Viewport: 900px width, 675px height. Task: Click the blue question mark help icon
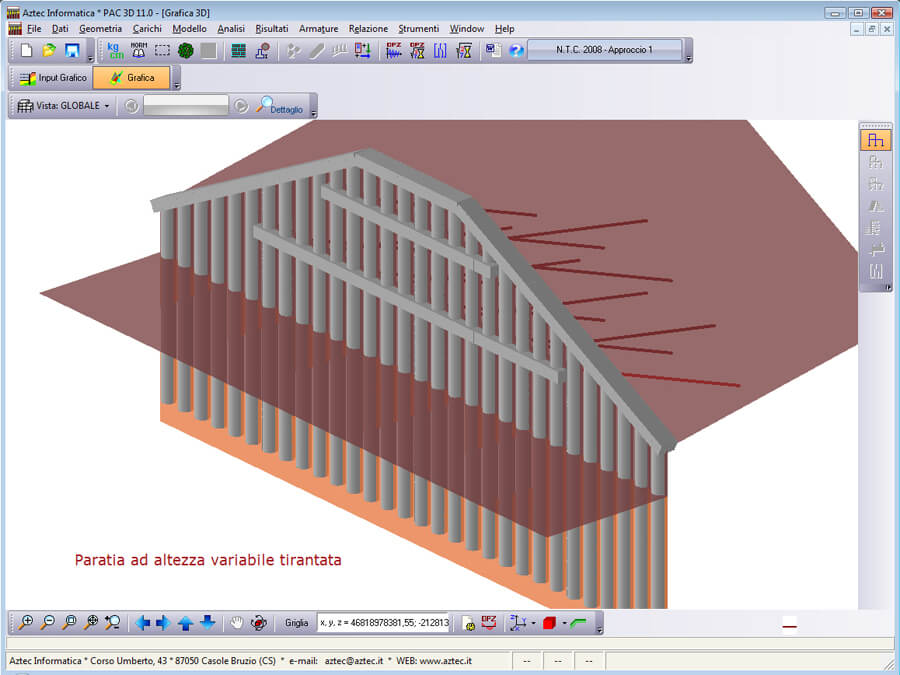click(516, 51)
